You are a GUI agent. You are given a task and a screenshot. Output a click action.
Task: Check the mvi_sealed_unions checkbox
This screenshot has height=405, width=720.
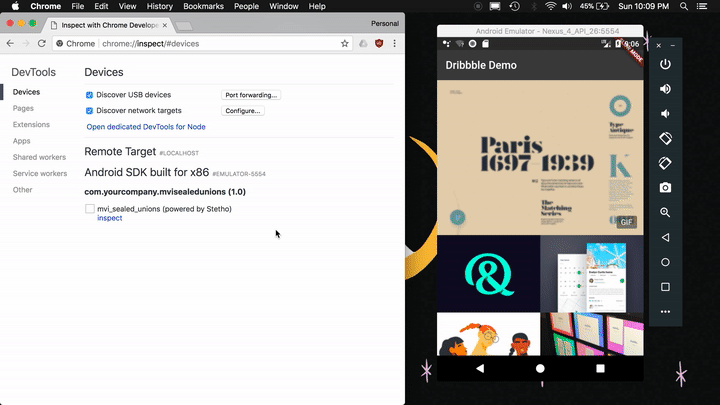(x=90, y=209)
